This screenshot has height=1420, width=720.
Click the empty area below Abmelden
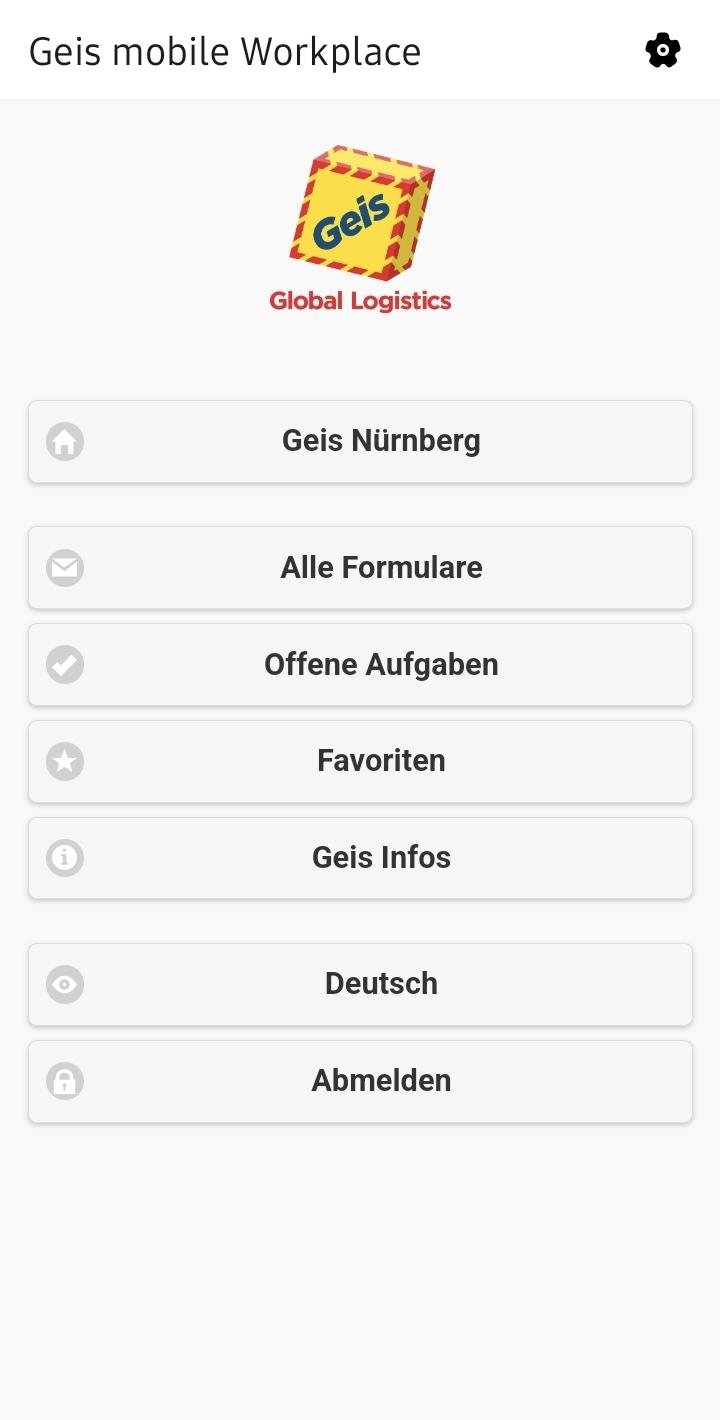point(360,1270)
